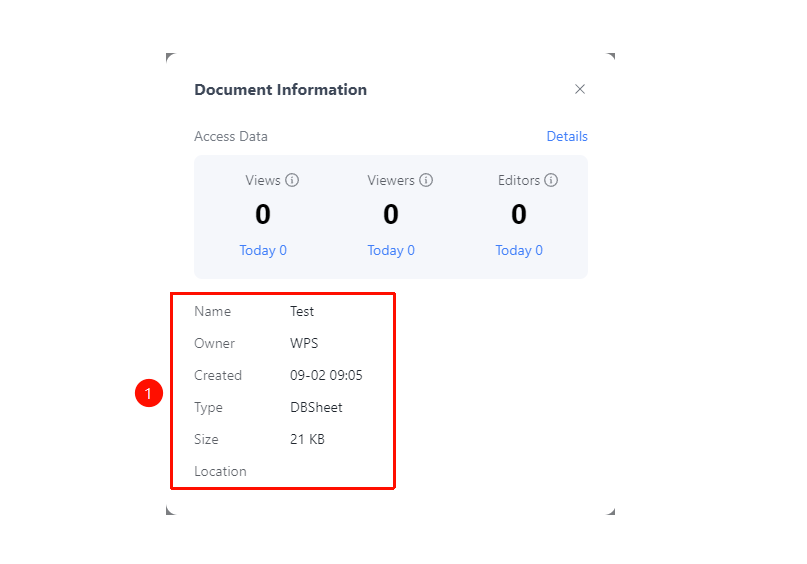Open Today 0 under Viewers

coord(391,250)
